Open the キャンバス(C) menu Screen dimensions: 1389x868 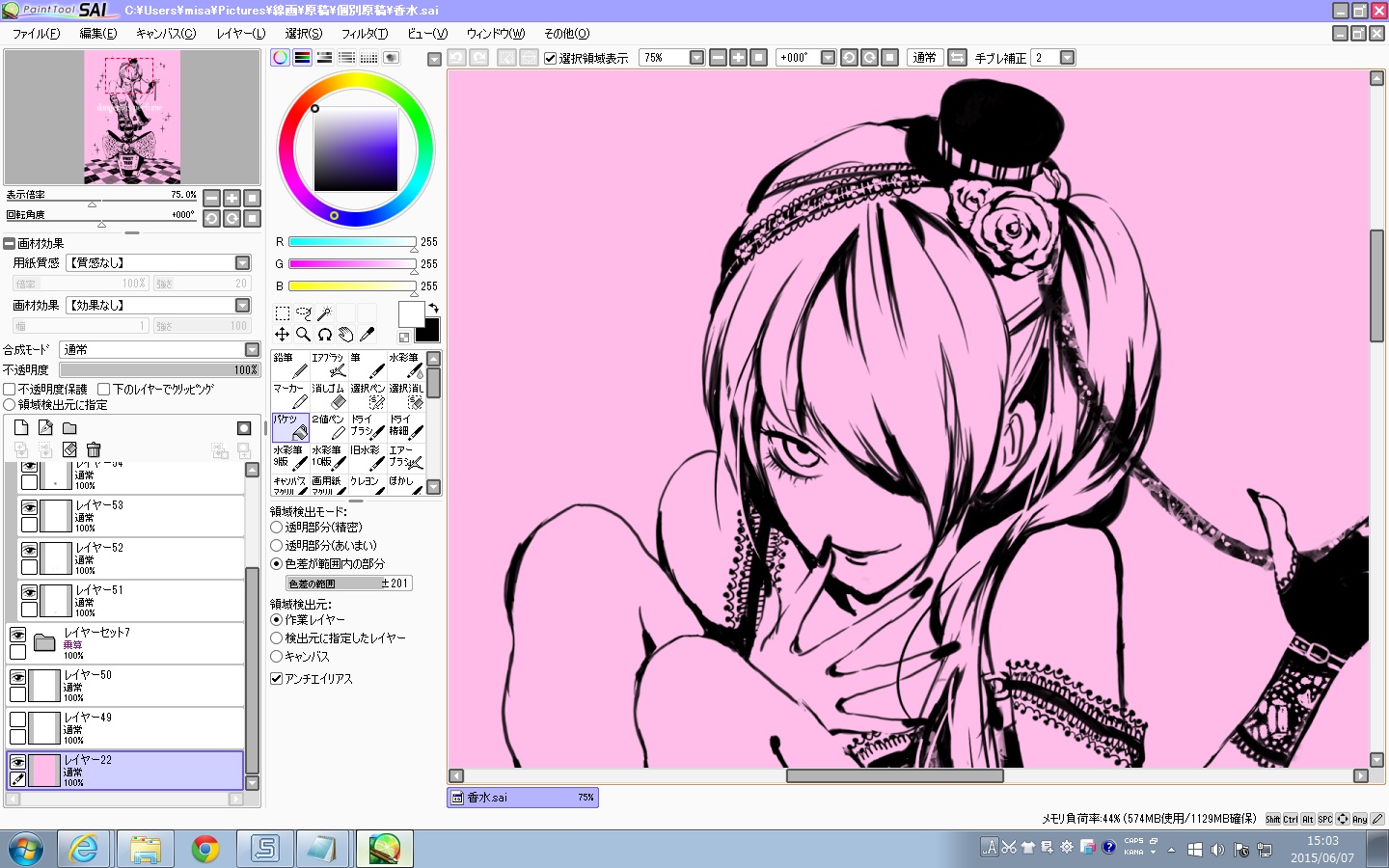point(166,34)
